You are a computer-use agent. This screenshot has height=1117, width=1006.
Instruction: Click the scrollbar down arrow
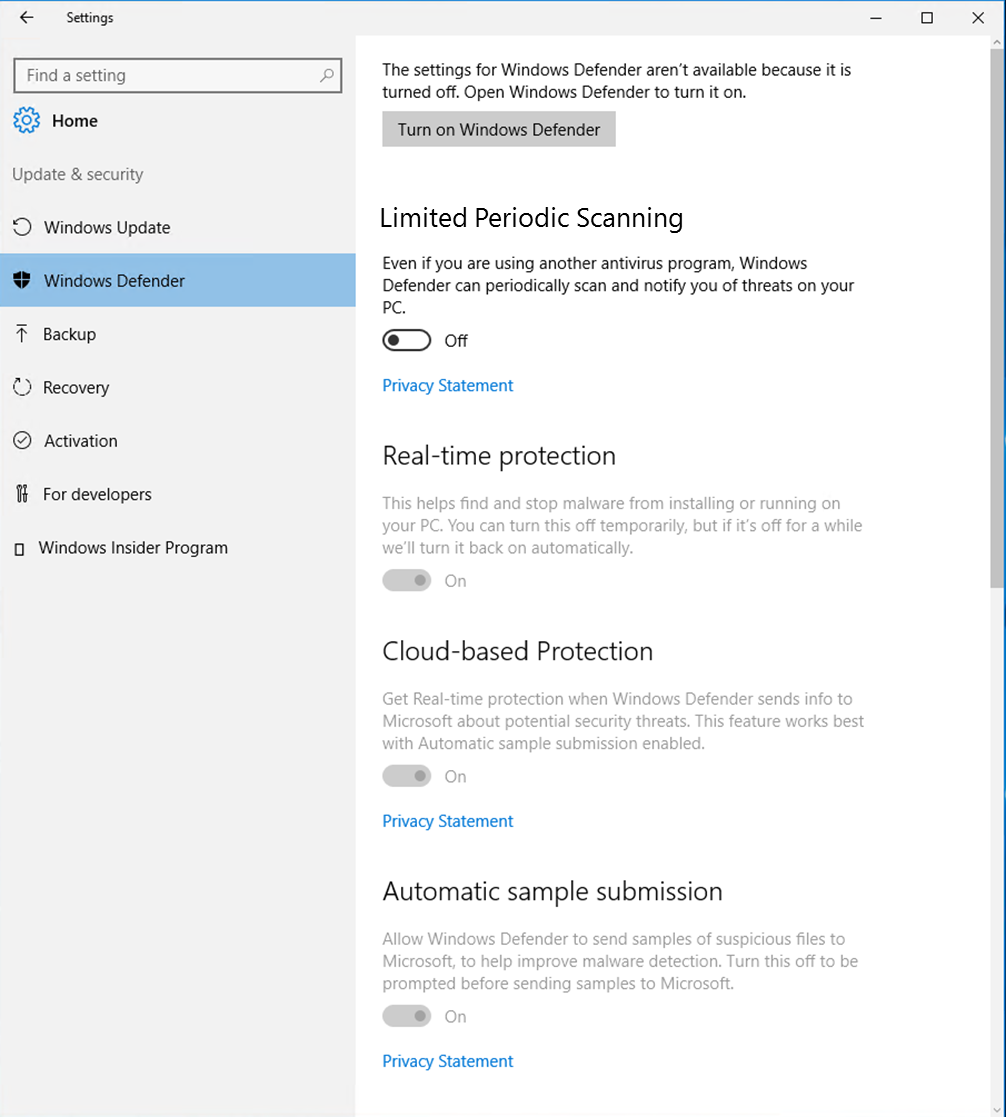coord(997,1110)
